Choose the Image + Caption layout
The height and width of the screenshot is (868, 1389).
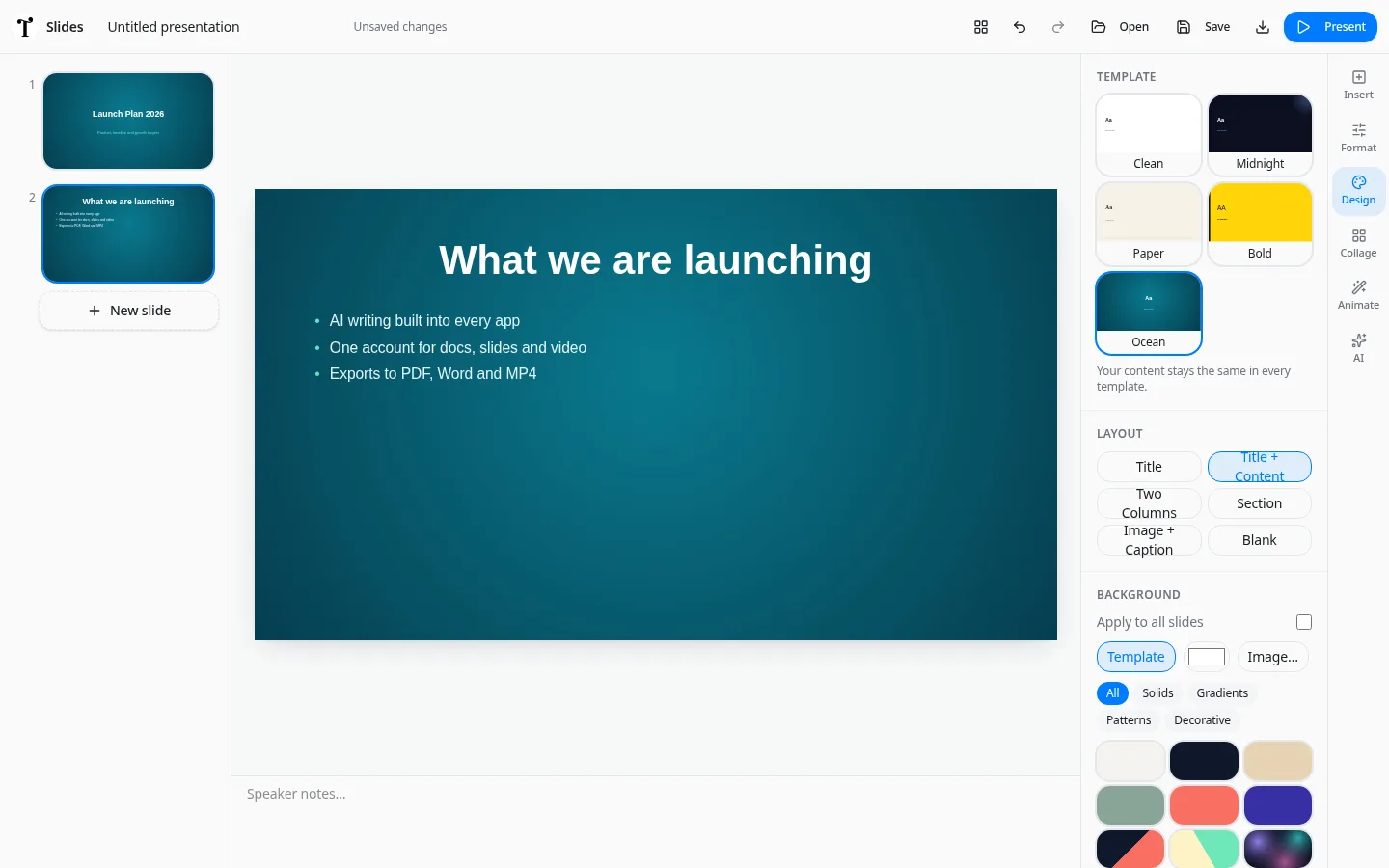(x=1149, y=540)
